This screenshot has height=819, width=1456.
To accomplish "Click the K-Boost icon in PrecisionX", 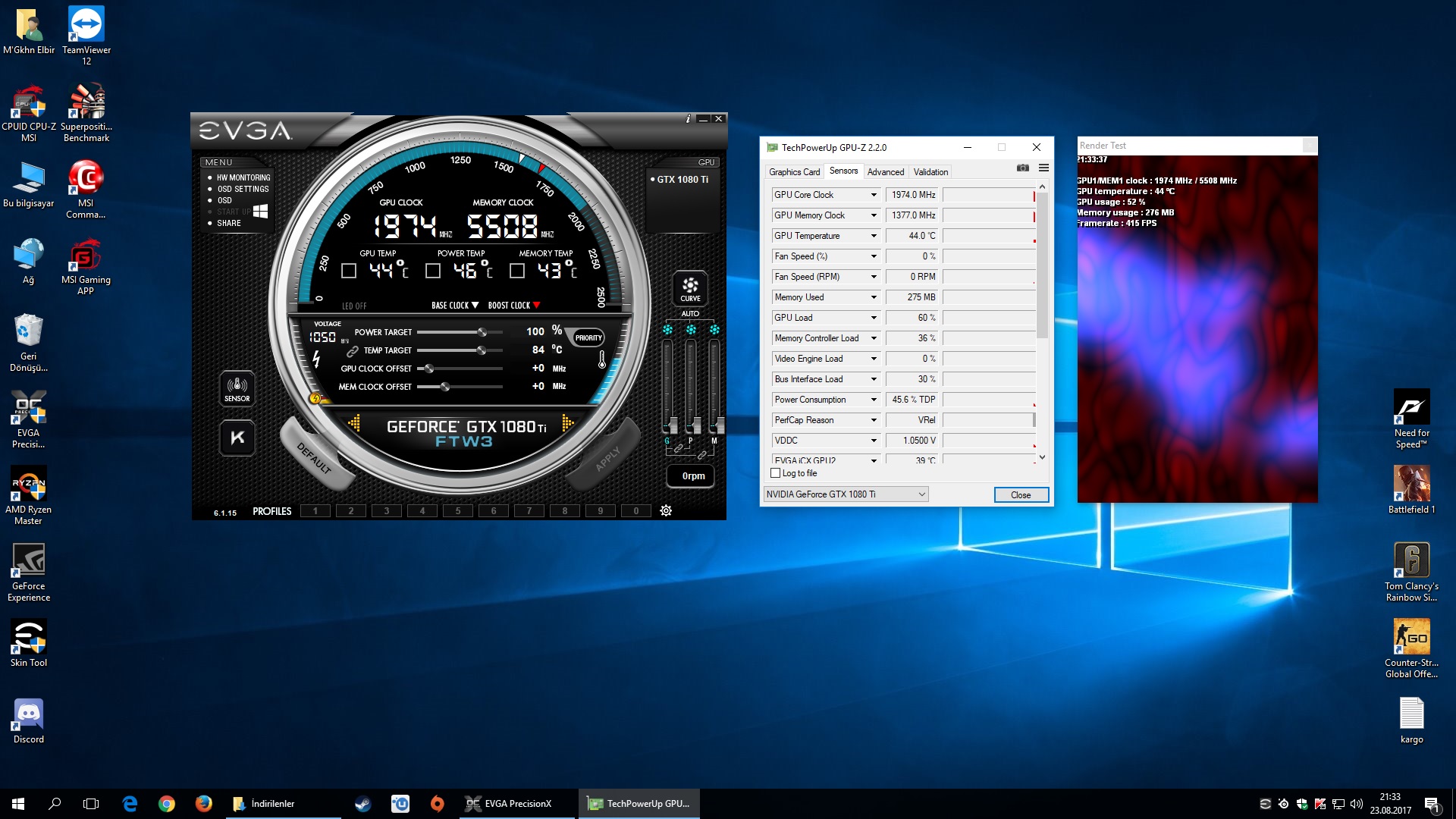I will click(237, 438).
